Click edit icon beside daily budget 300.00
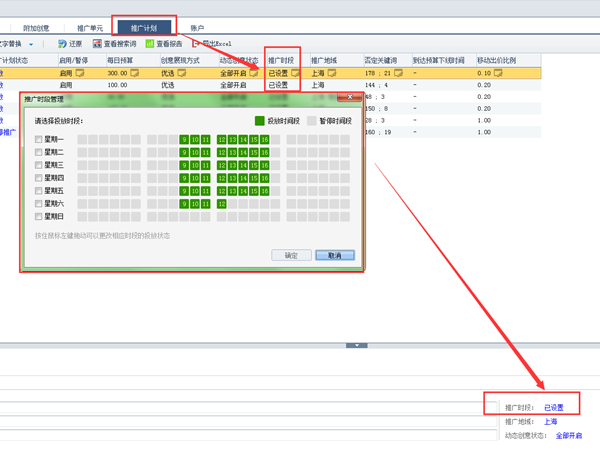 tap(138, 73)
